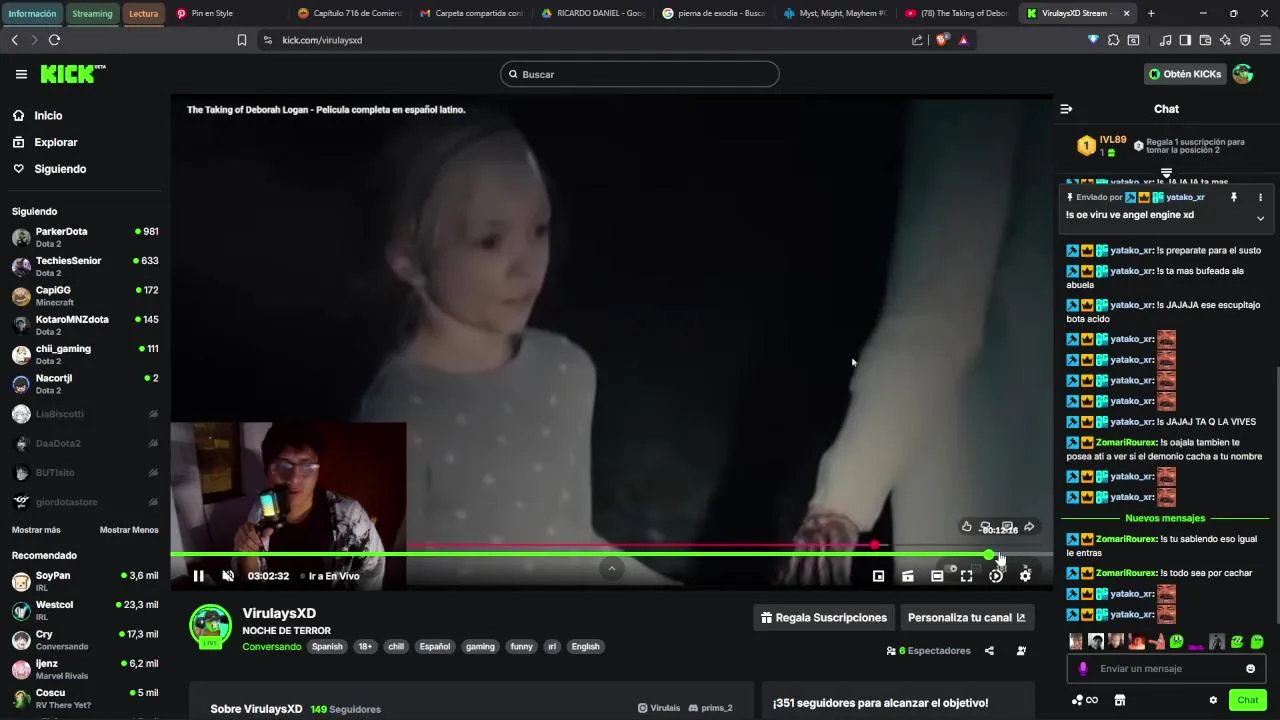This screenshot has width=1280, height=720.
Task: Open chat settings gear
Action: (x=1213, y=700)
